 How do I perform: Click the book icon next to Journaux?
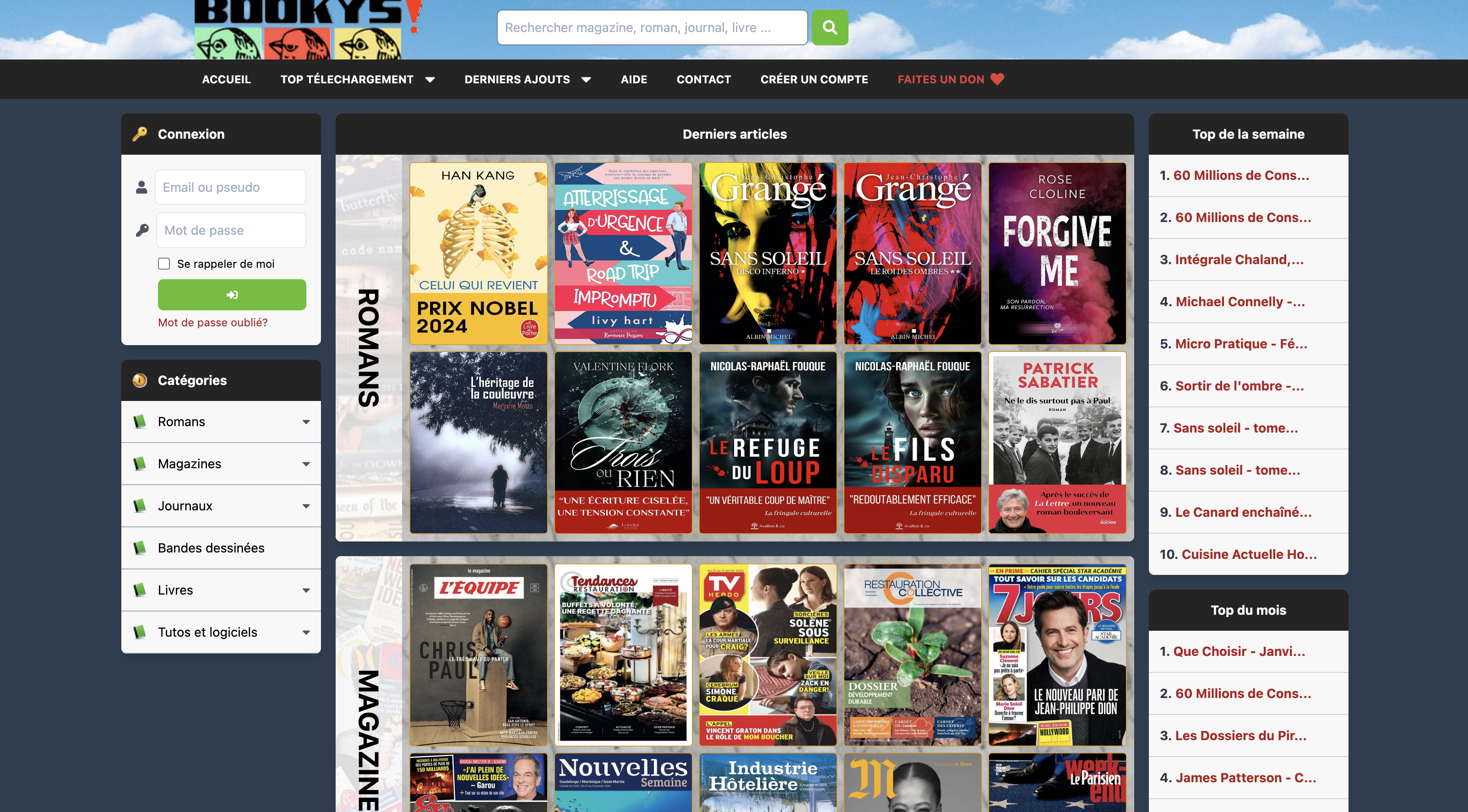click(139, 506)
